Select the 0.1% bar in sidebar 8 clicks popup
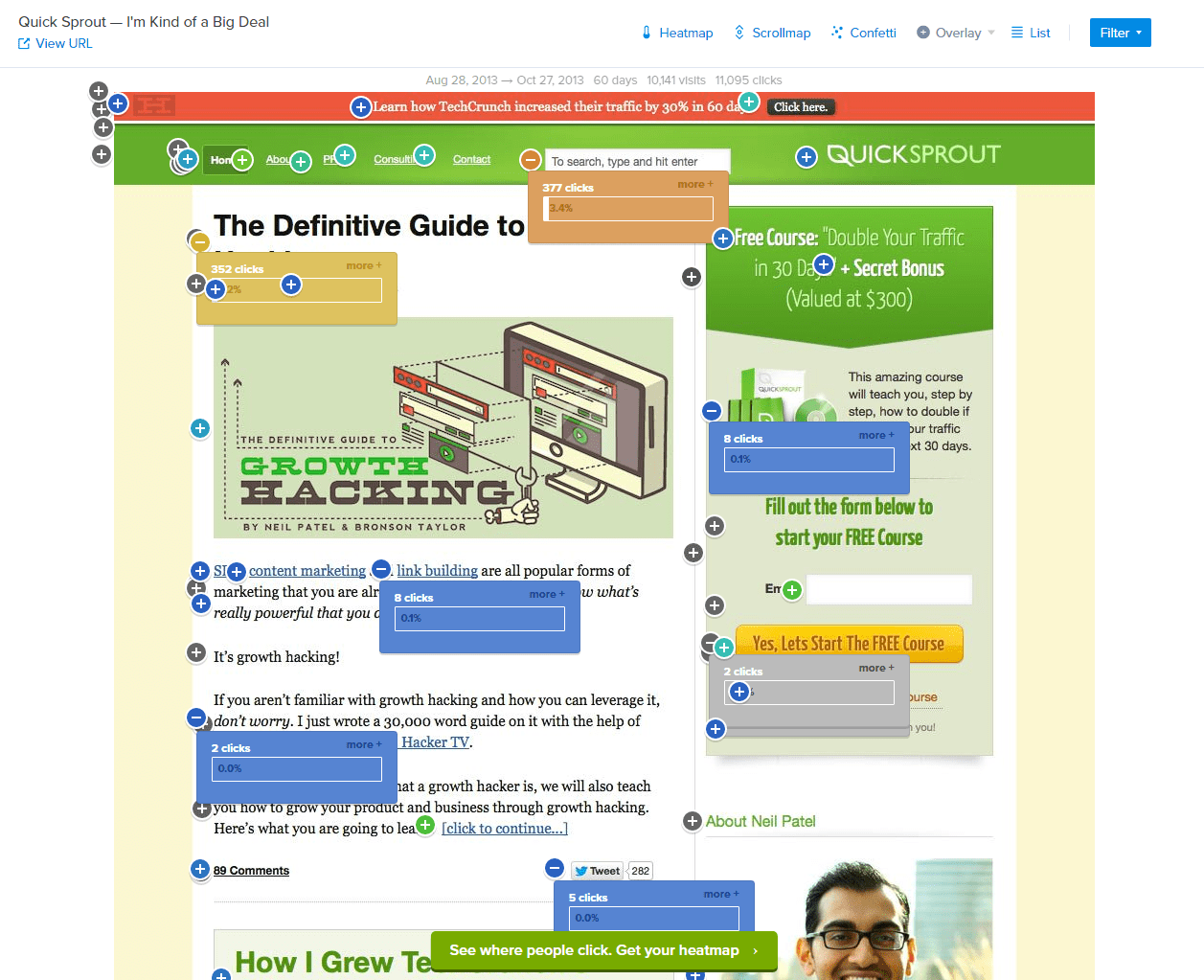 pyautogui.click(x=809, y=459)
